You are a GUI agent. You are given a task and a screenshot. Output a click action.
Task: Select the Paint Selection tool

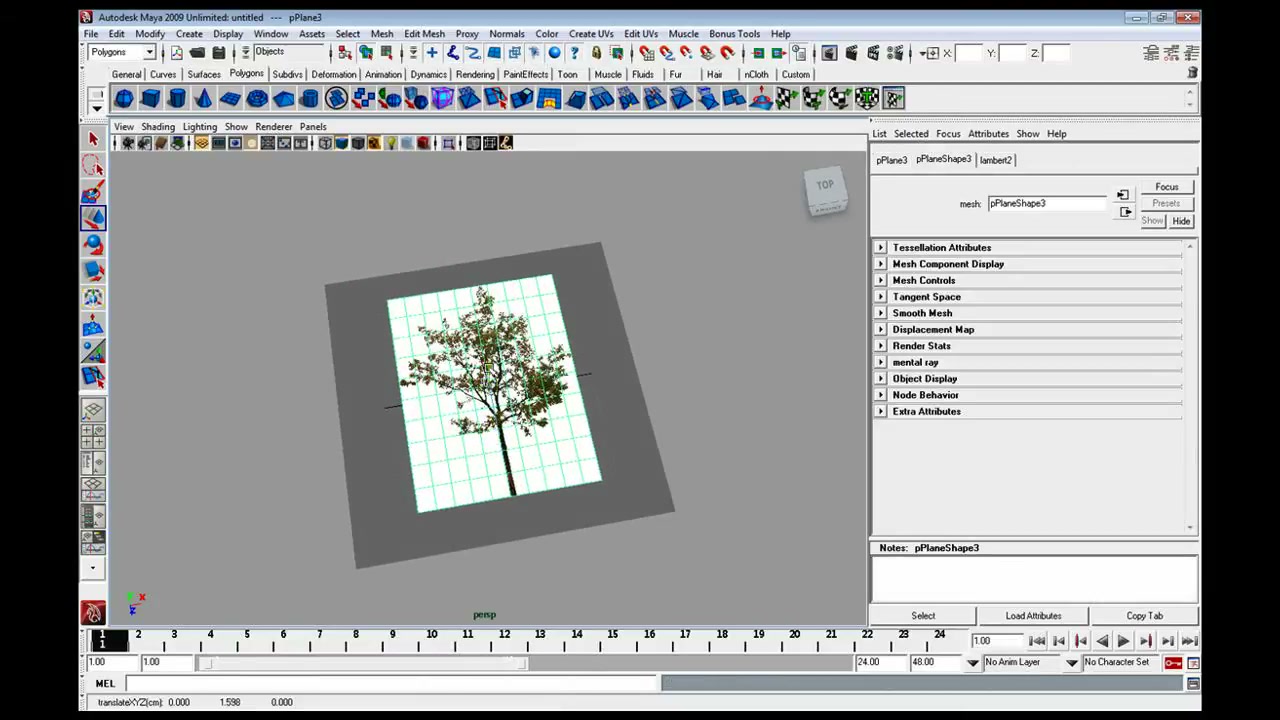[x=93, y=192]
